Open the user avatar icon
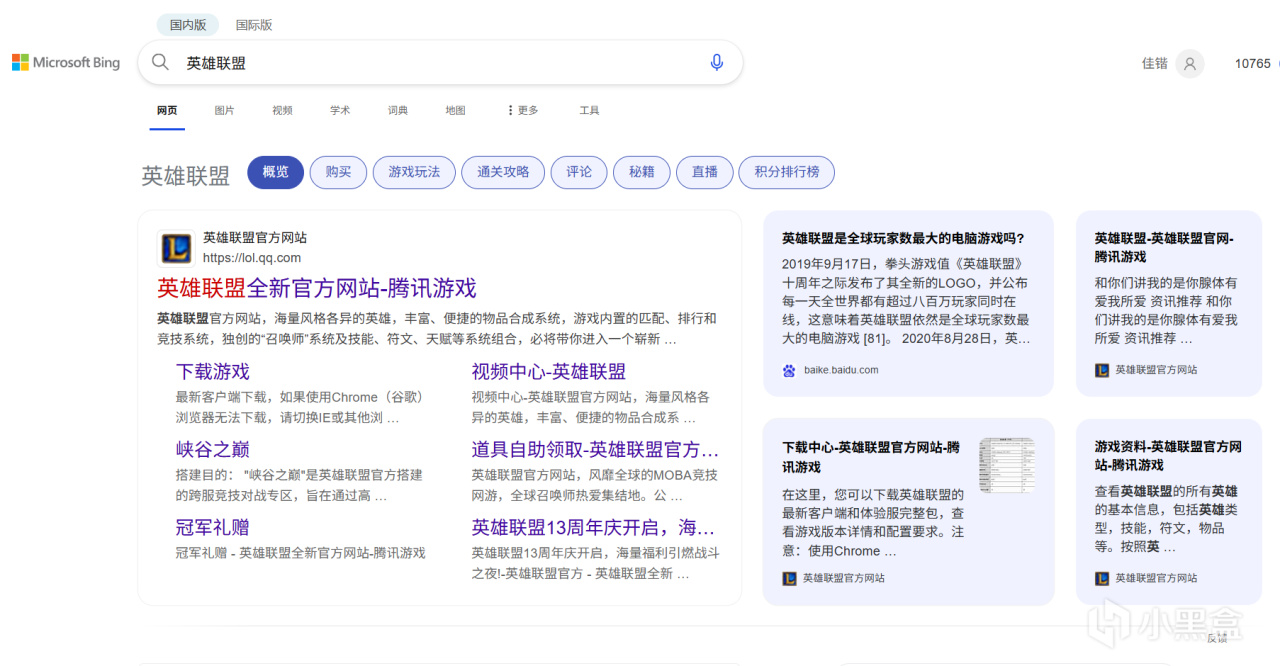 [x=1190, y=64]
